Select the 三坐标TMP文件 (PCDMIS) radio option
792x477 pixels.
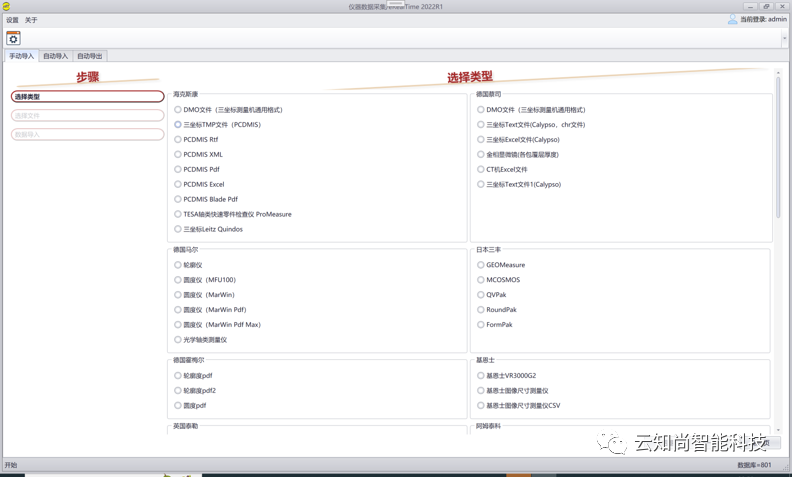coord(178,125)
